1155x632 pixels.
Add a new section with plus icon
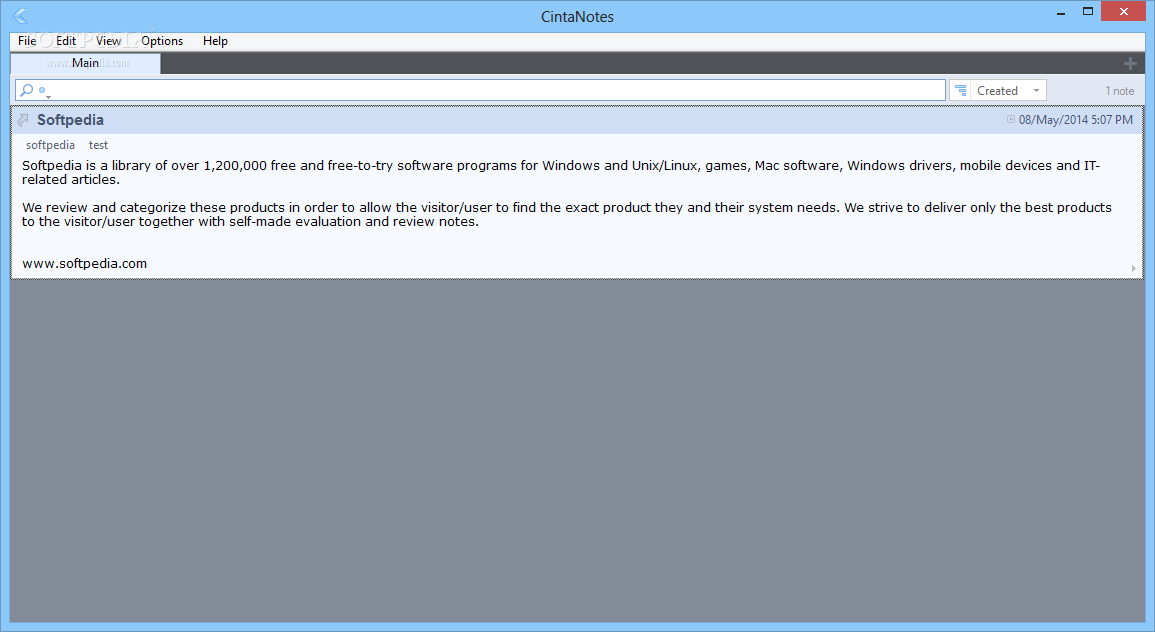coord(1130,64)
